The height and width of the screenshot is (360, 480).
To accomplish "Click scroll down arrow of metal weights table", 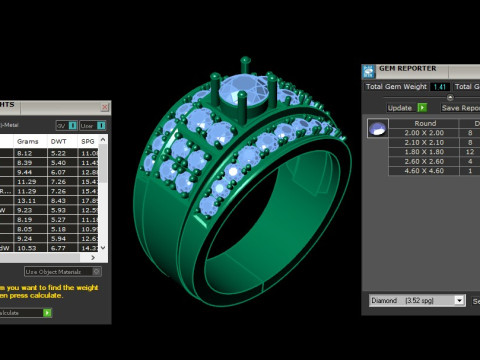I will pyautogui.click(x=103, y=248).
